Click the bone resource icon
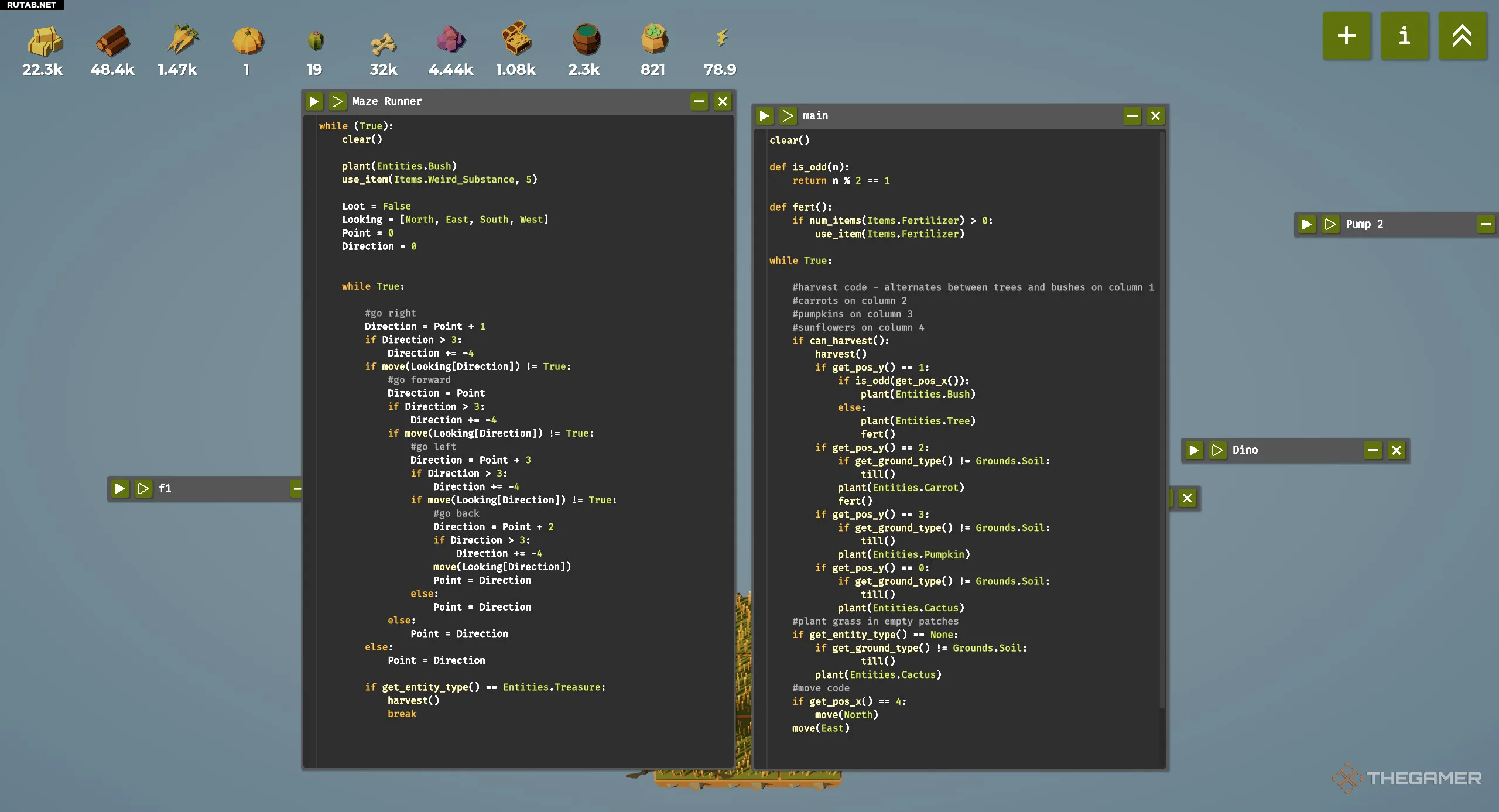 384,44
